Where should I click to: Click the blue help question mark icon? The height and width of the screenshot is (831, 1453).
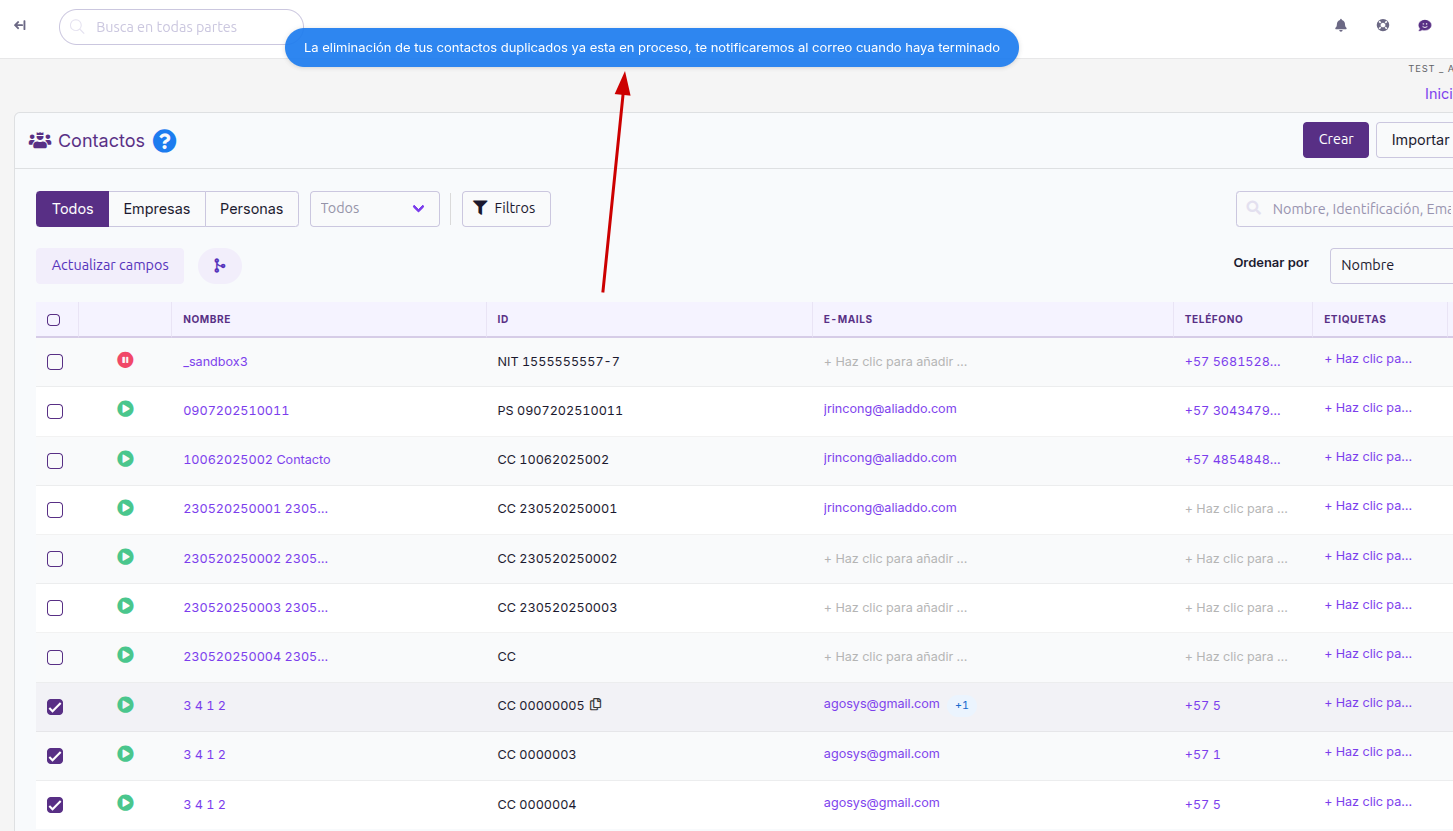click(165, 141)
